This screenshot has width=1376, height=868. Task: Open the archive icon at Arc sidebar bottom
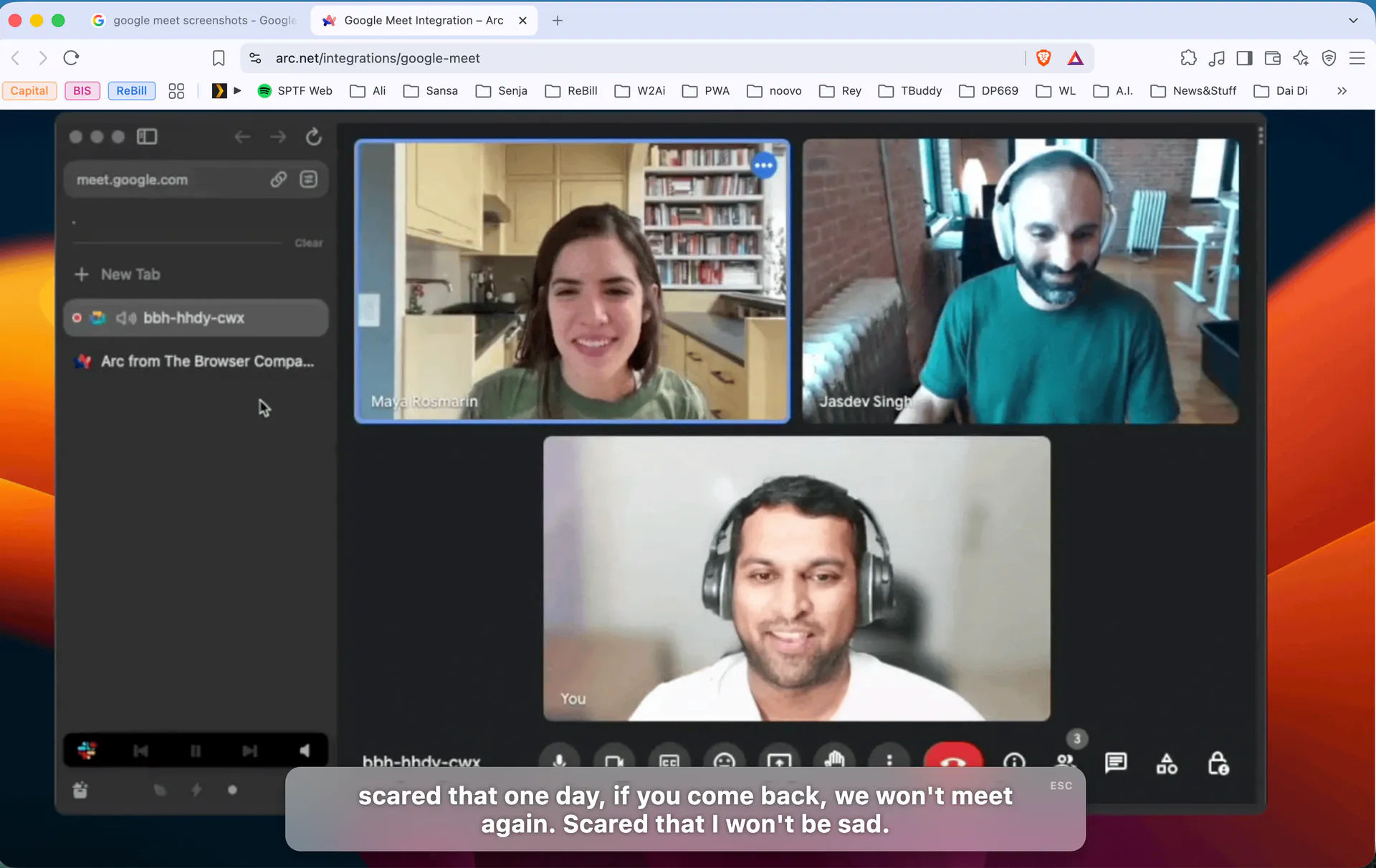click(x=80, y=790)
